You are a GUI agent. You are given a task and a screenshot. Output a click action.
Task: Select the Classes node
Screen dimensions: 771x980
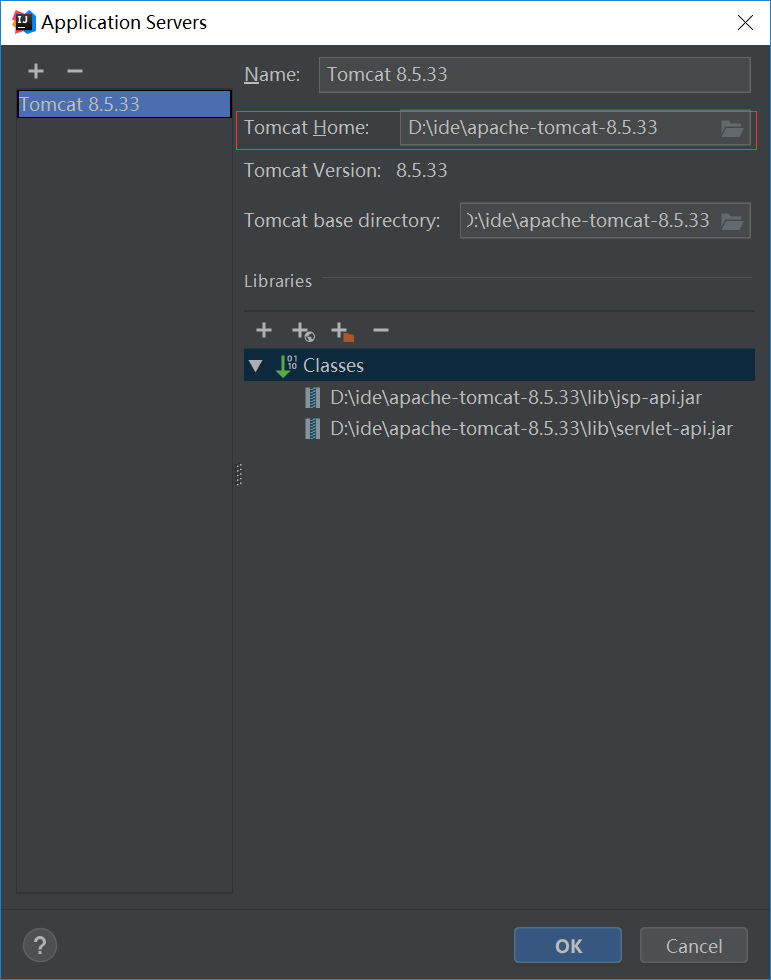499,365
